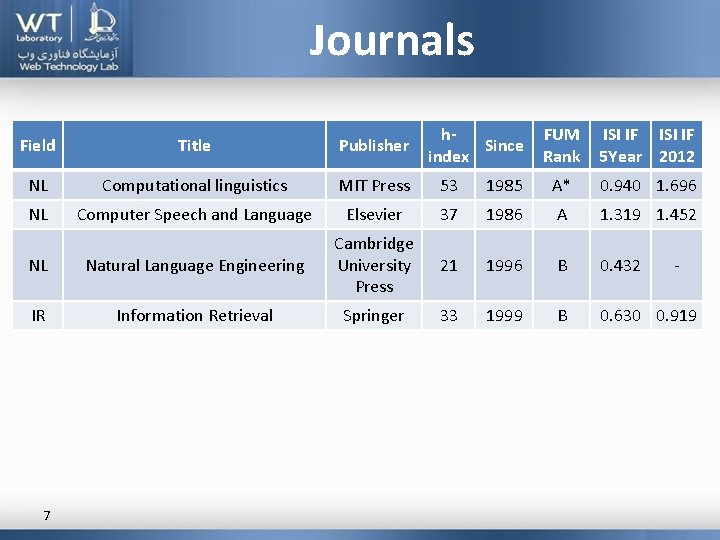This screenshot has width=720, height=540.
Task: Click the NL field in Natural Language Engineering row
Action: [38, 265]
